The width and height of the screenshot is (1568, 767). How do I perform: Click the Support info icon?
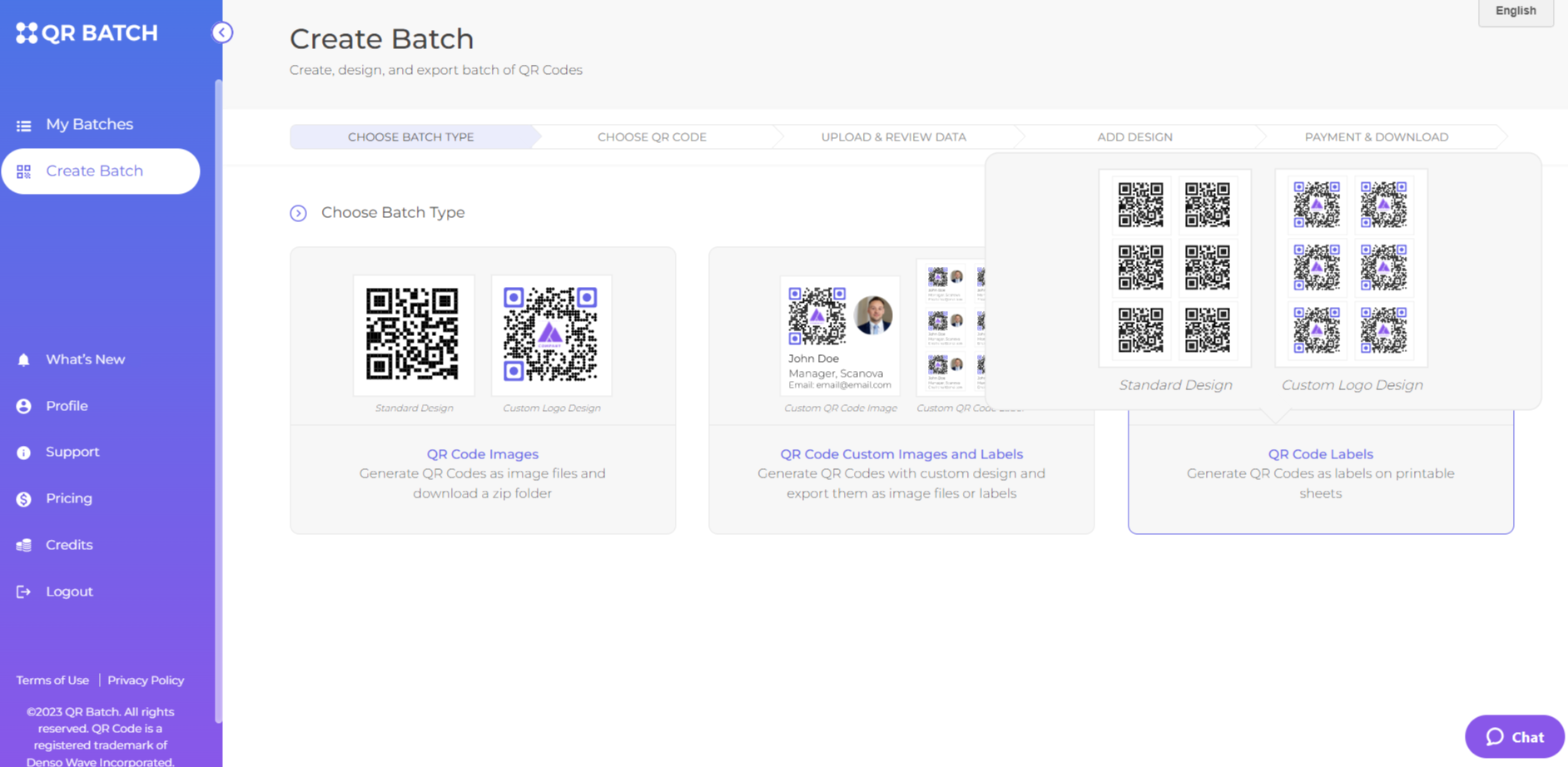point(23,453)
